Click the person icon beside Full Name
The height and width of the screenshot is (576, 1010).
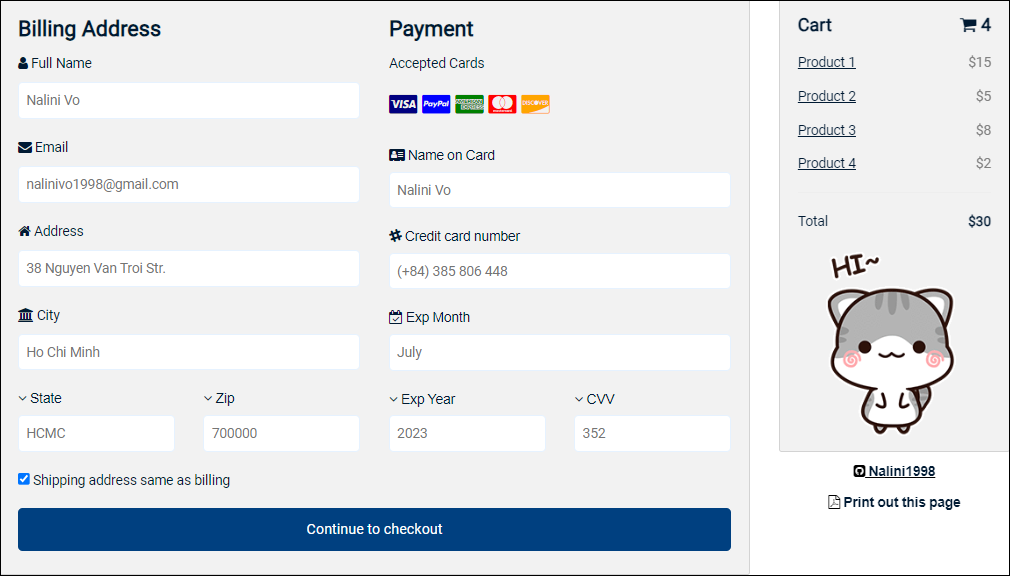22,62
